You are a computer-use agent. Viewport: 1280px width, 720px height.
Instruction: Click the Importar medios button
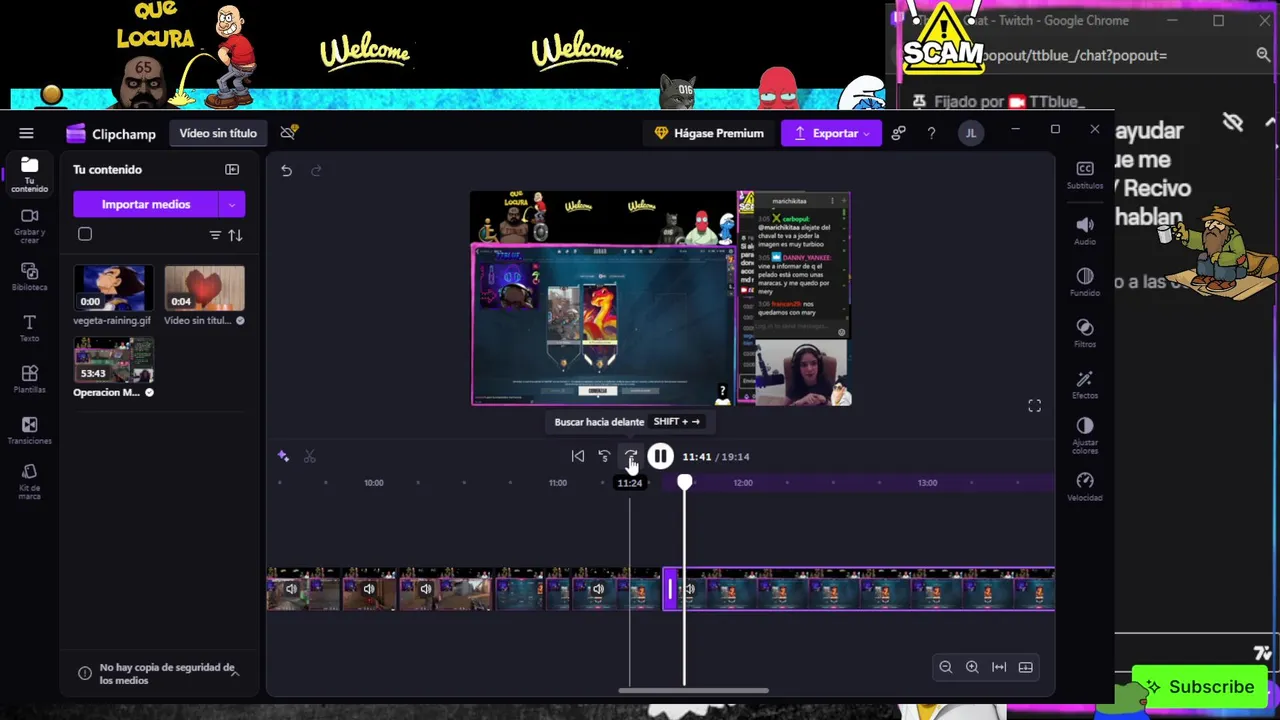146,204
